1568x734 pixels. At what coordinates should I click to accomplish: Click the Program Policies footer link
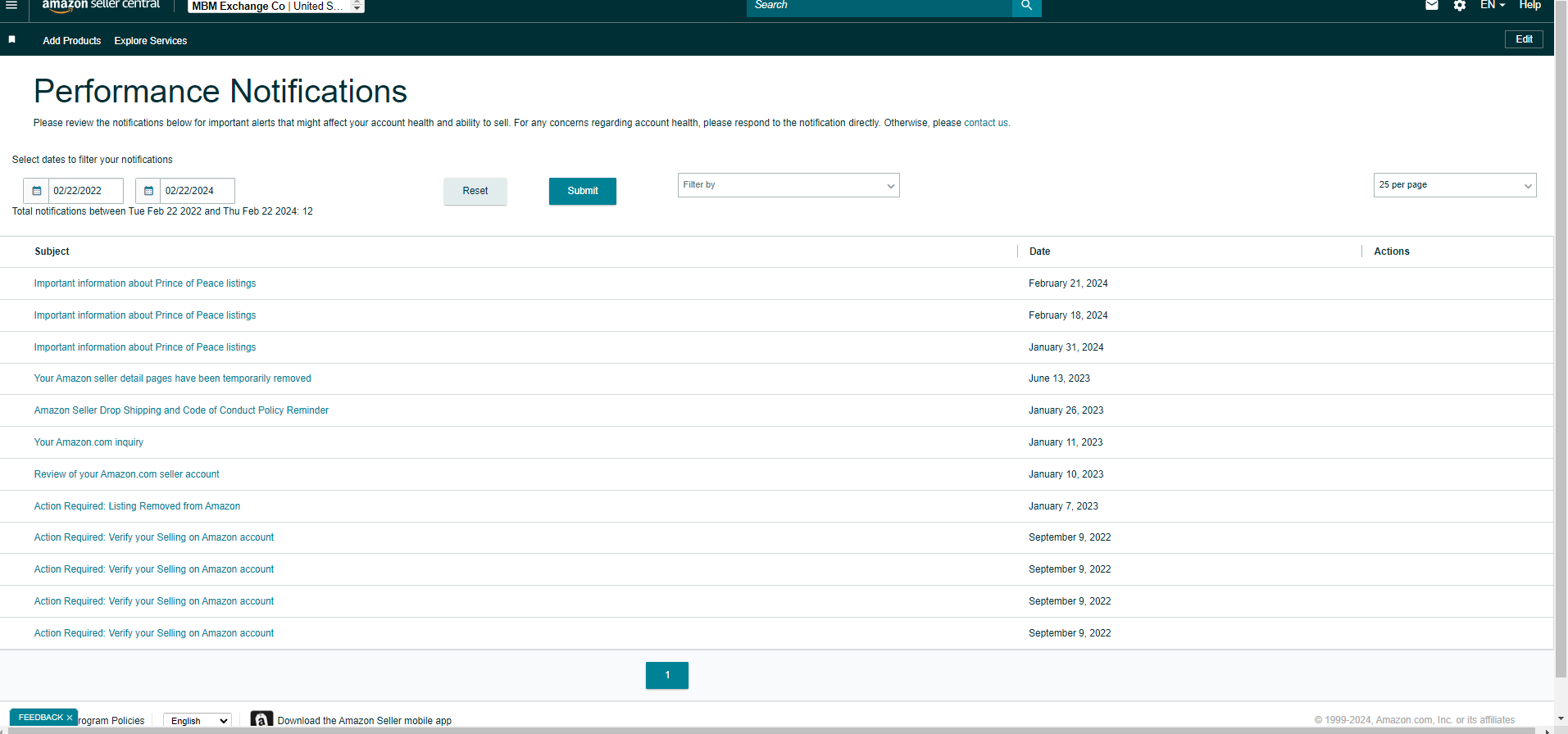pos(111,721)
